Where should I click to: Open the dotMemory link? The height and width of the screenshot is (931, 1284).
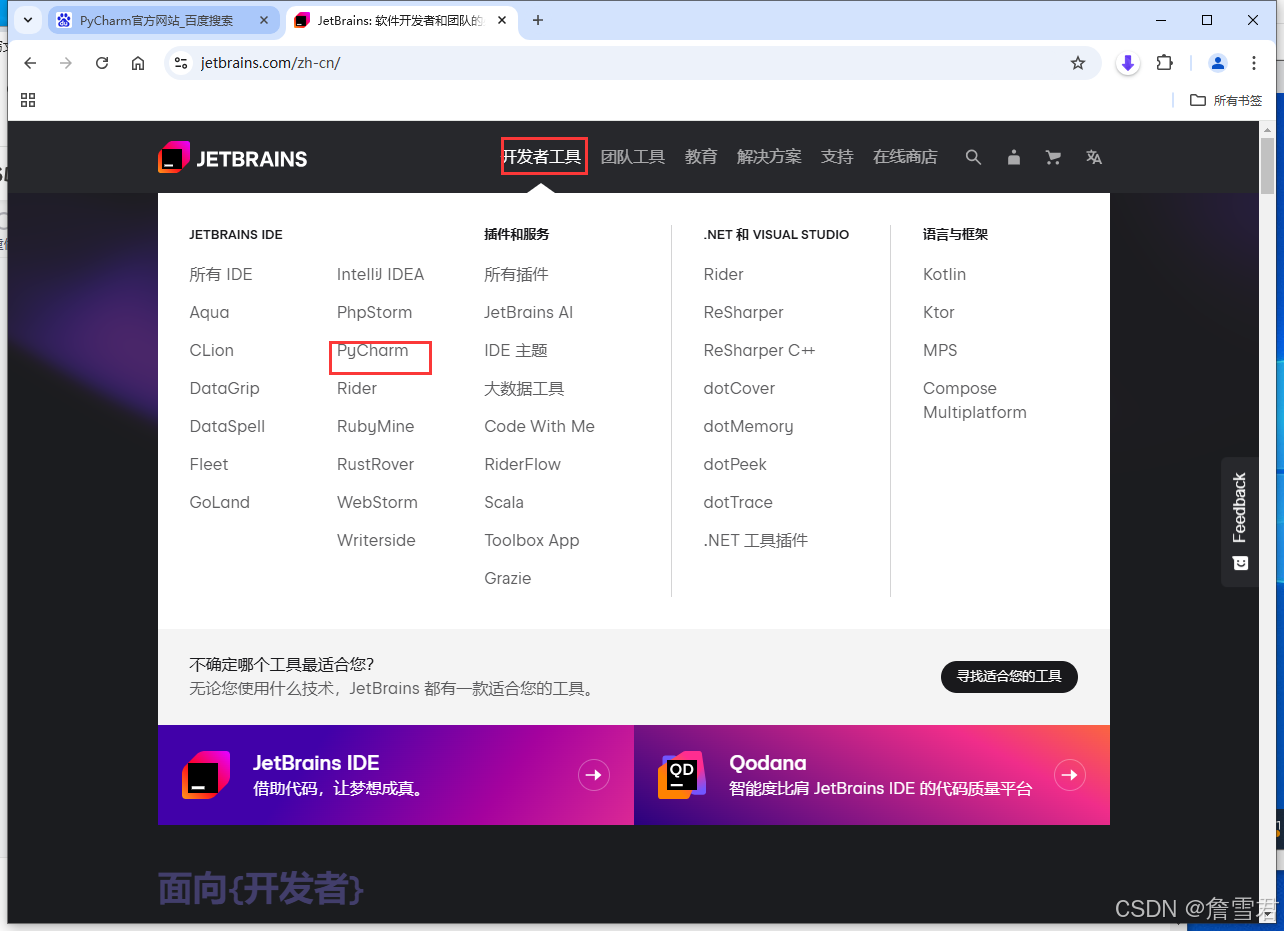pyautogui.click(x=748, y=427)
